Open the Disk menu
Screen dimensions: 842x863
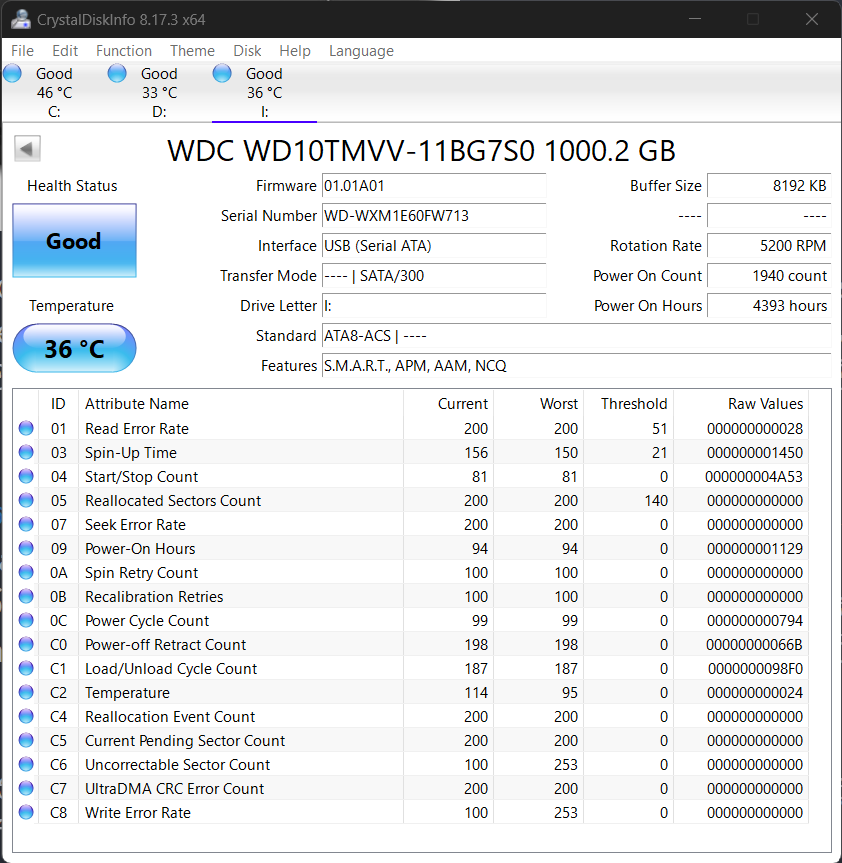[247, 51]
